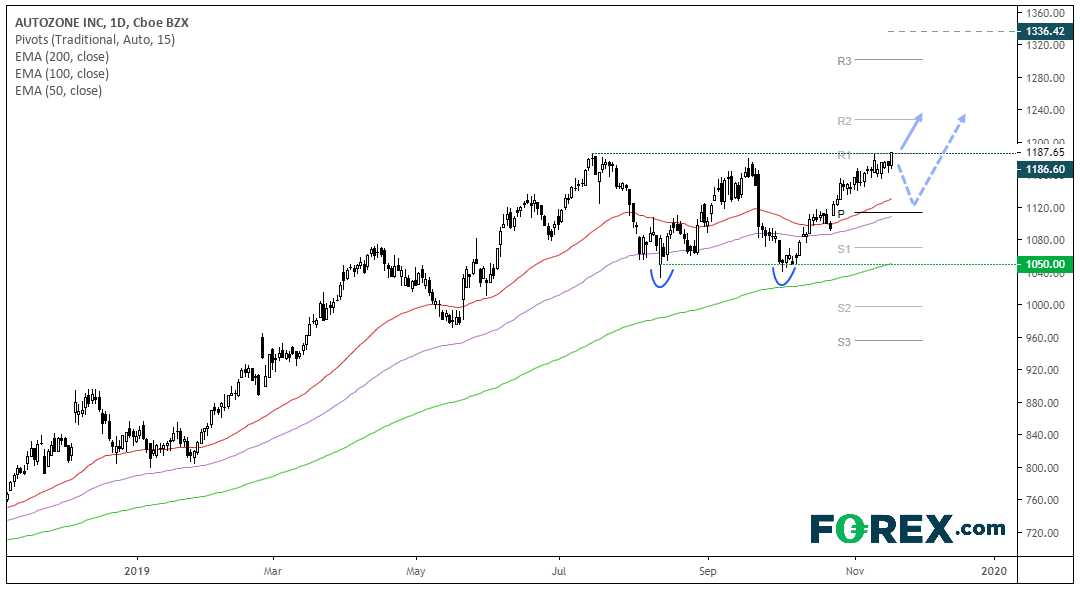Click the 1336.42 price label
The image size is (1080, 592).
coord(1045,31)
